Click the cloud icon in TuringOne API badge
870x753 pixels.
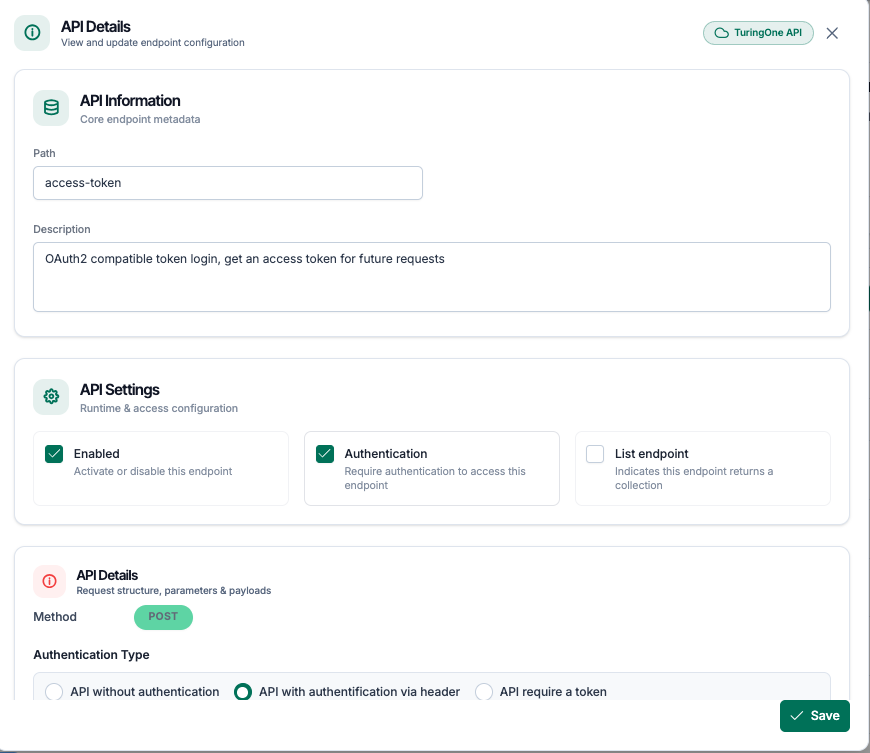click(722, 33)
